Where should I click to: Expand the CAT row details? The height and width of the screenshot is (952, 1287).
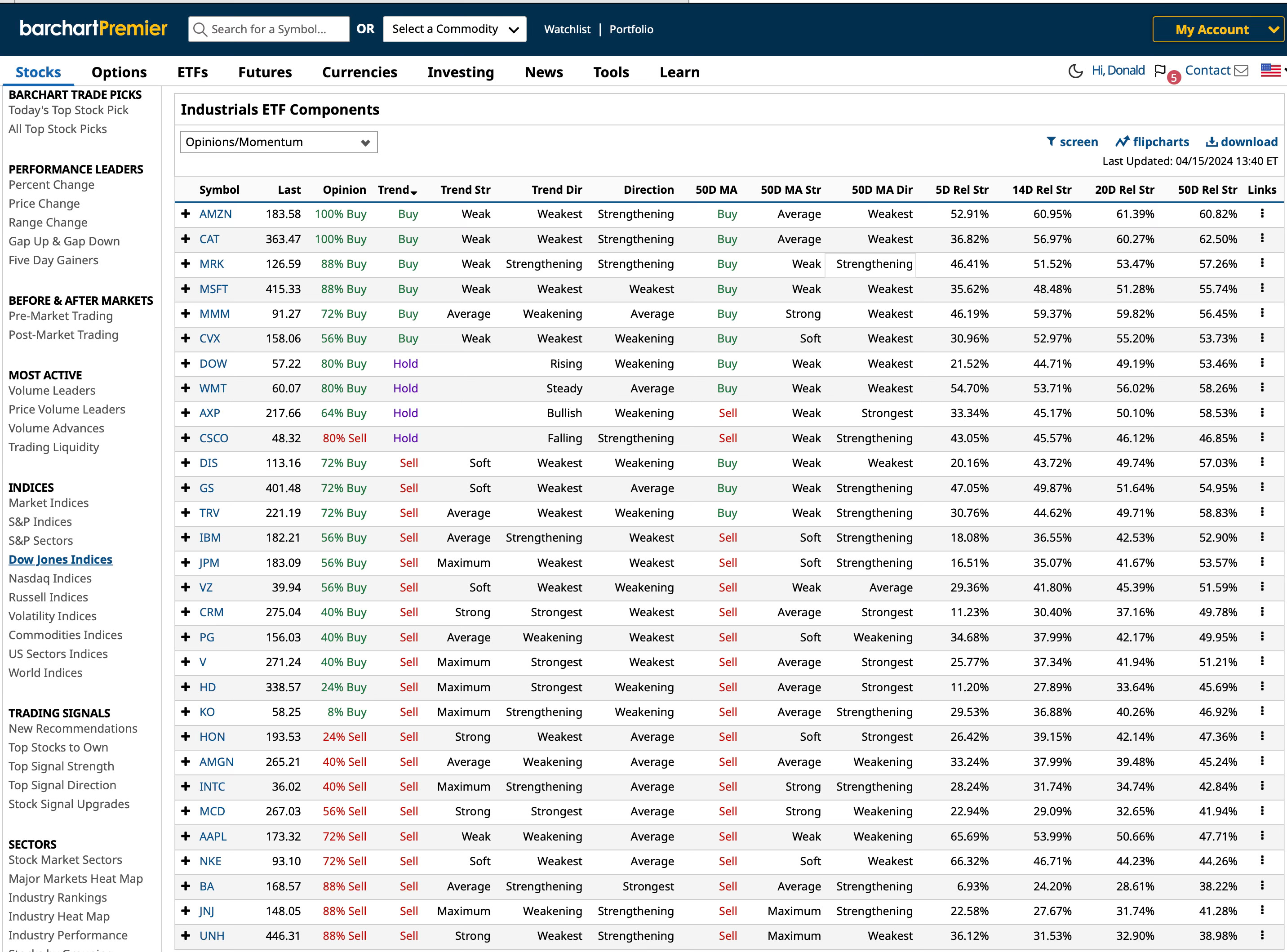click(x=186, y=239)
